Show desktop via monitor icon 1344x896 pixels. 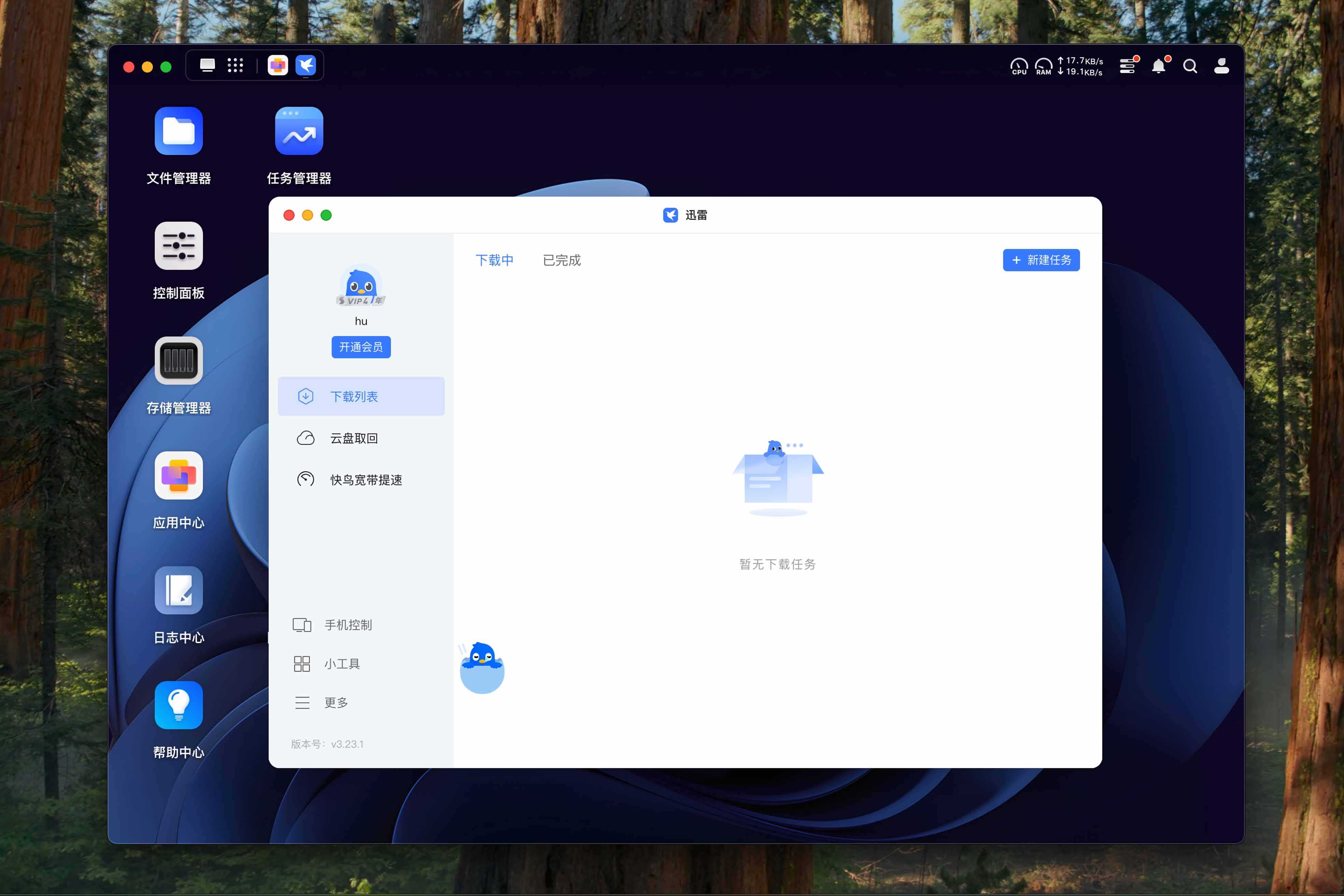coord(207,65)
